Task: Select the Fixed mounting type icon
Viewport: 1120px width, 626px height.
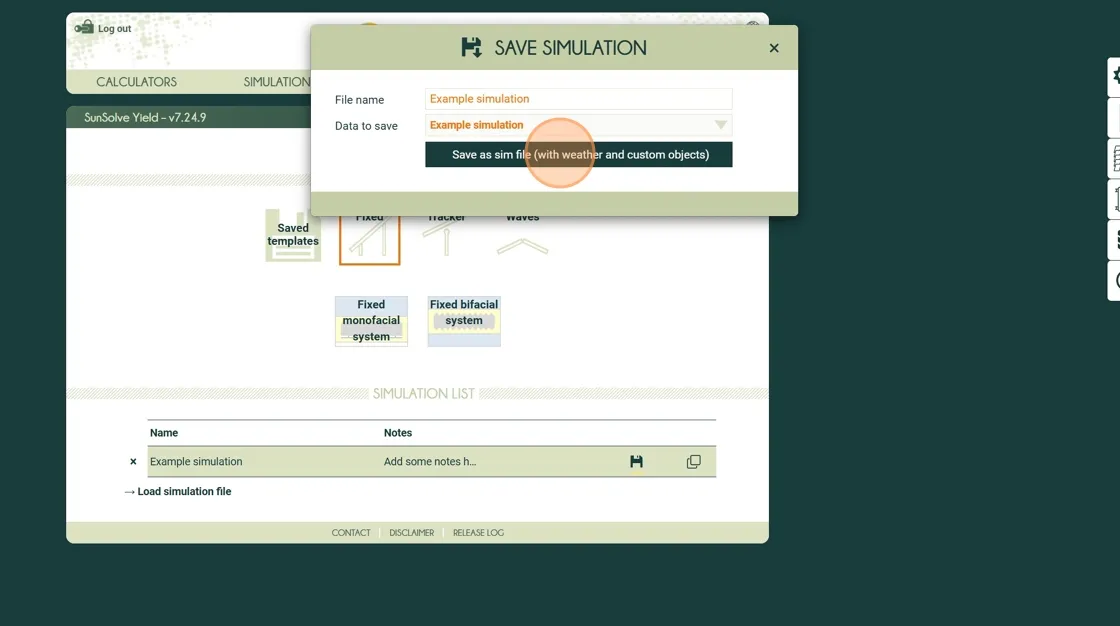Action: click(x=369, y=240)
